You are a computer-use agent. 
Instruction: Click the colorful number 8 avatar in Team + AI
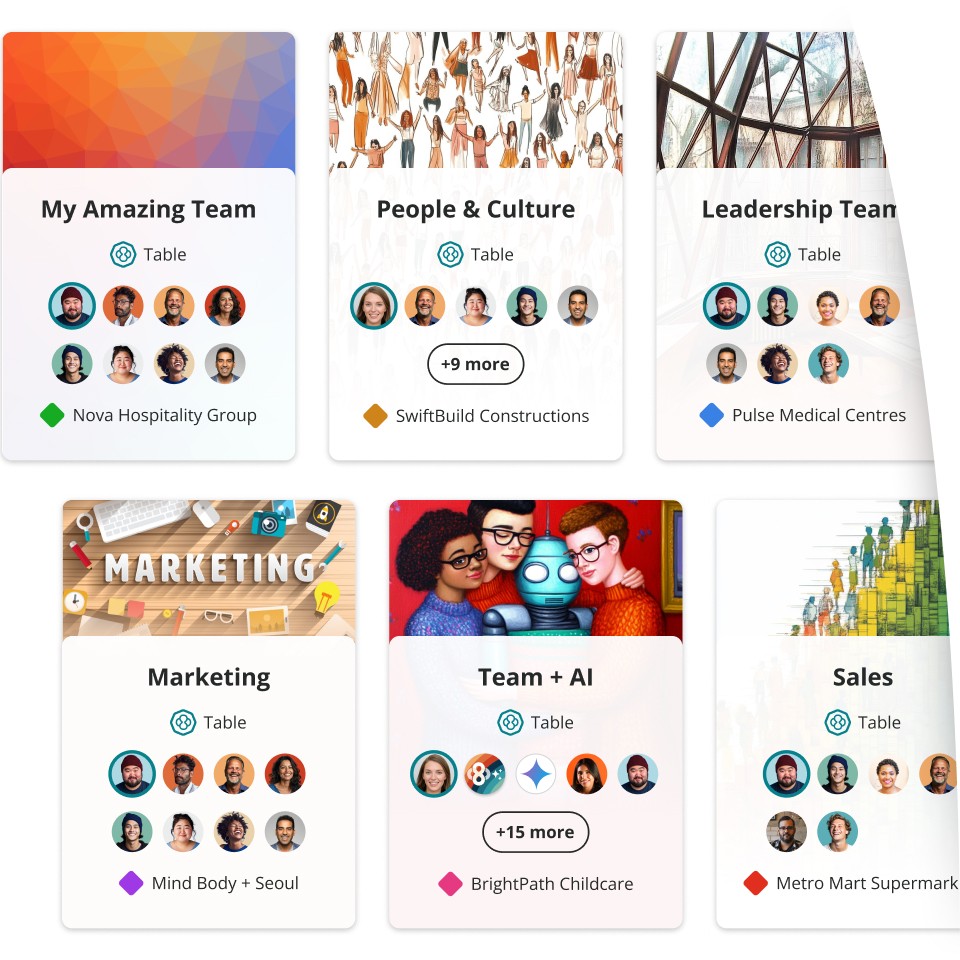(485, 774)
